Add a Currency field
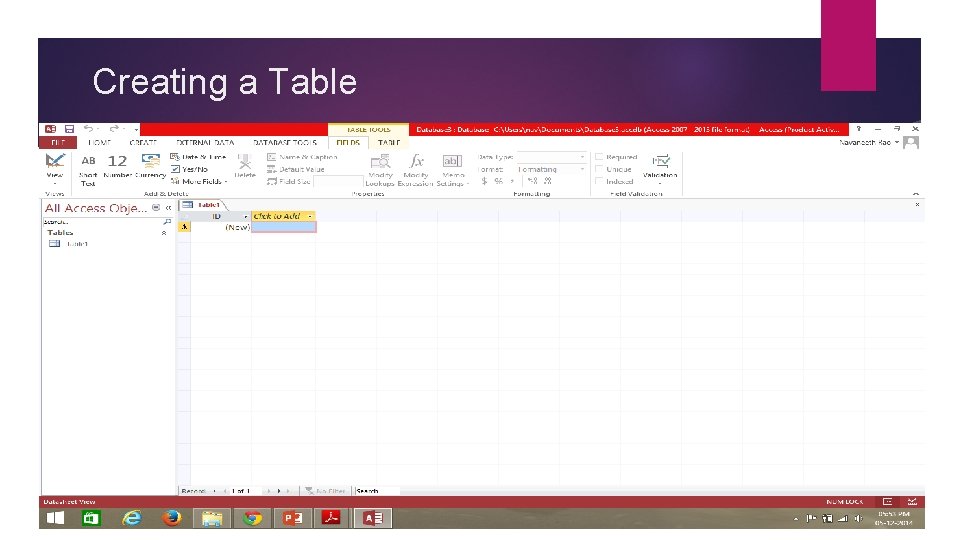The image size is (960, 540). click(x=151, y=167)
